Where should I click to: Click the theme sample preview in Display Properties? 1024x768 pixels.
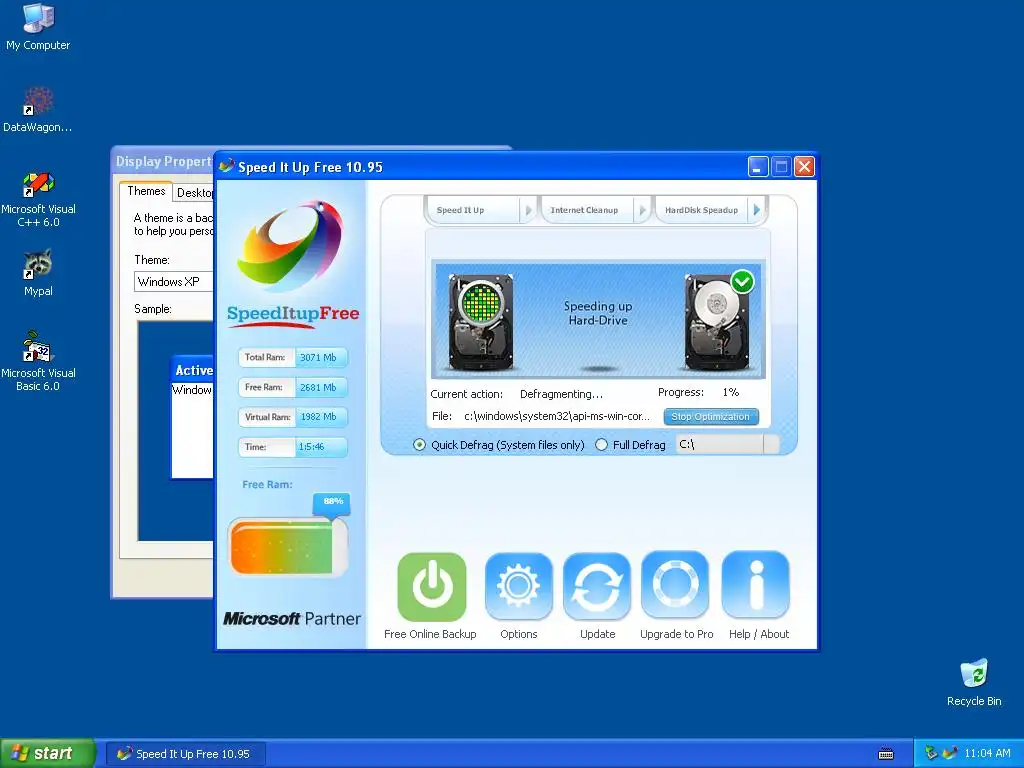tap(176, 431)
